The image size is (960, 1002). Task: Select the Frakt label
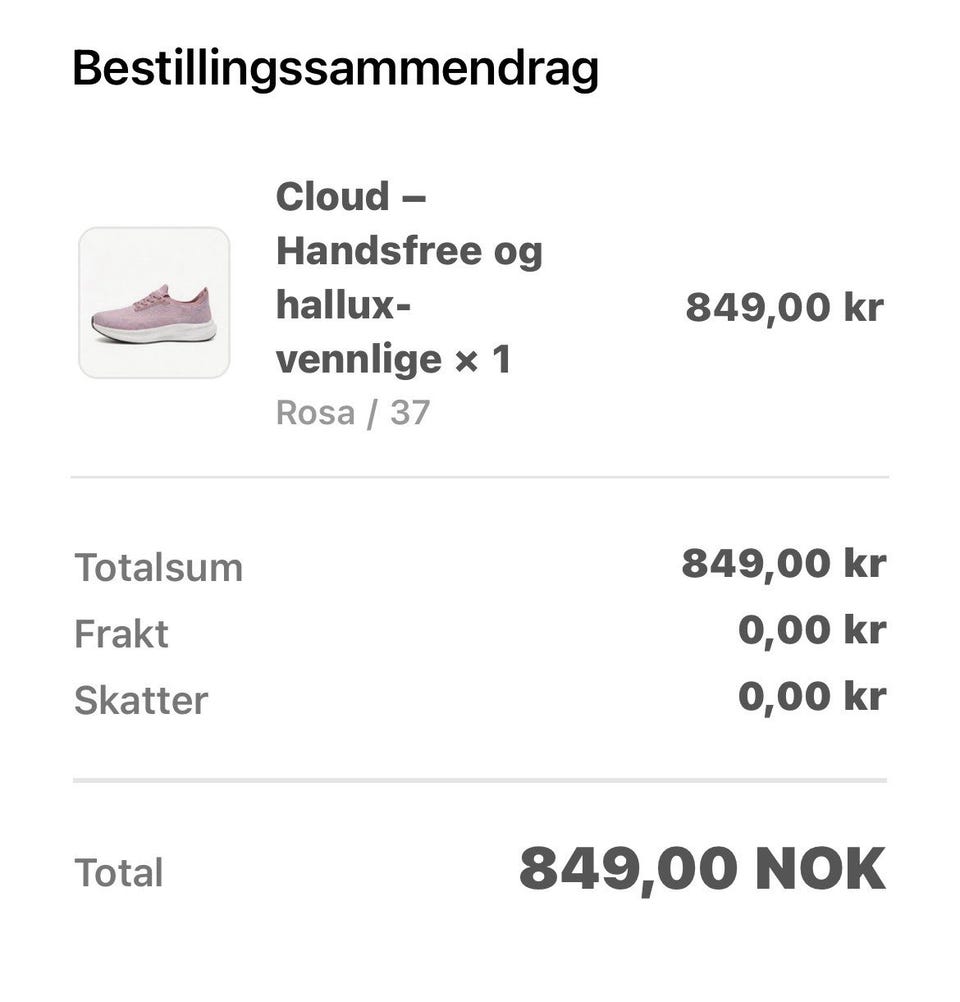(x=121, y=634)
